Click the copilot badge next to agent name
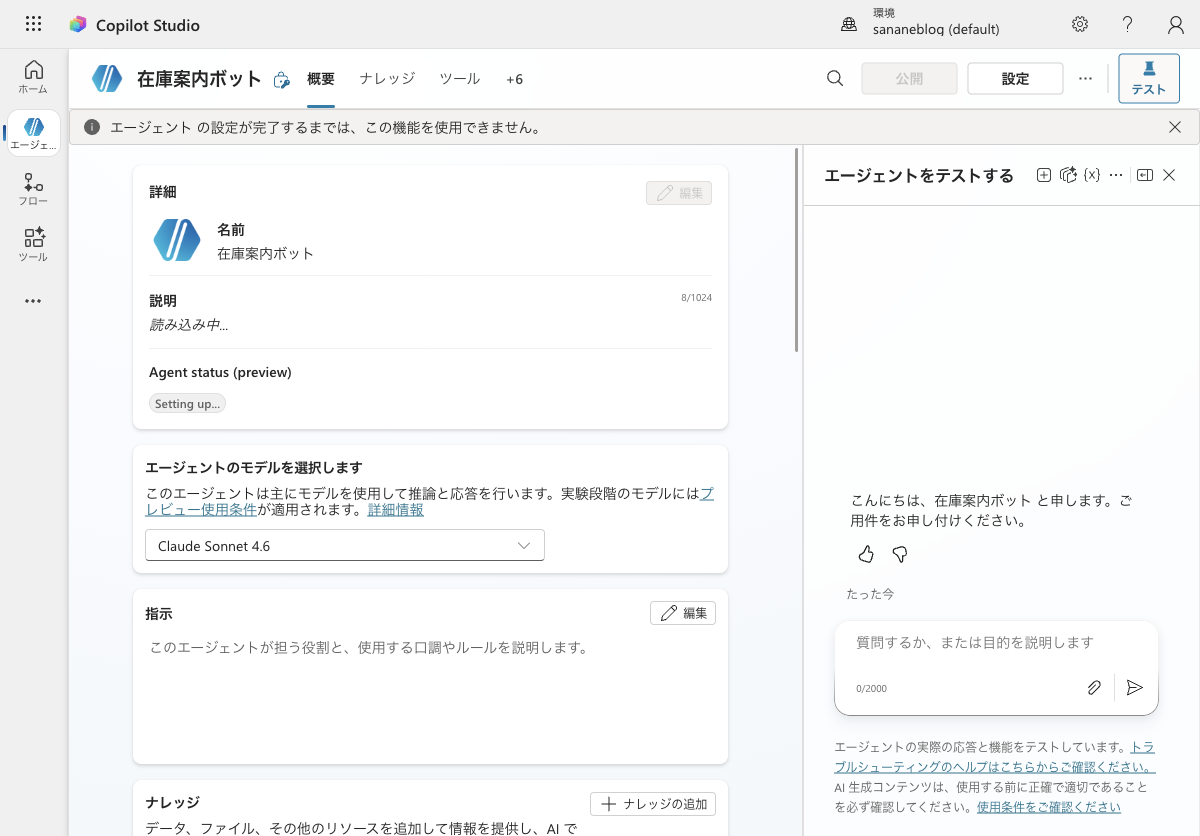The width and height of the screenshot is (1200, 836). [282, 80]
